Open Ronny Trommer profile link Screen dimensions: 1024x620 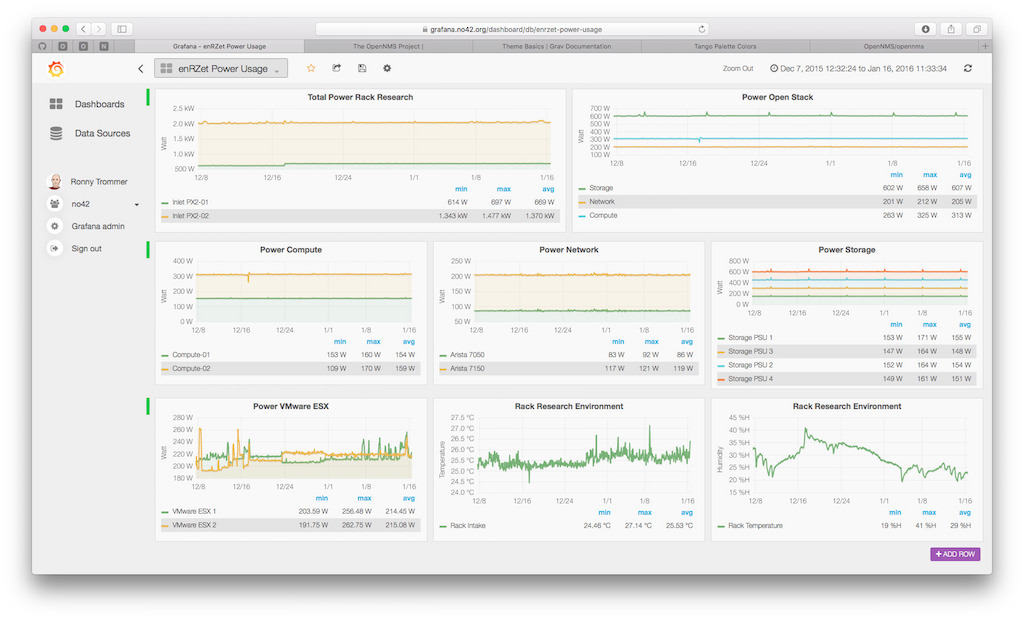coord(99,182)
